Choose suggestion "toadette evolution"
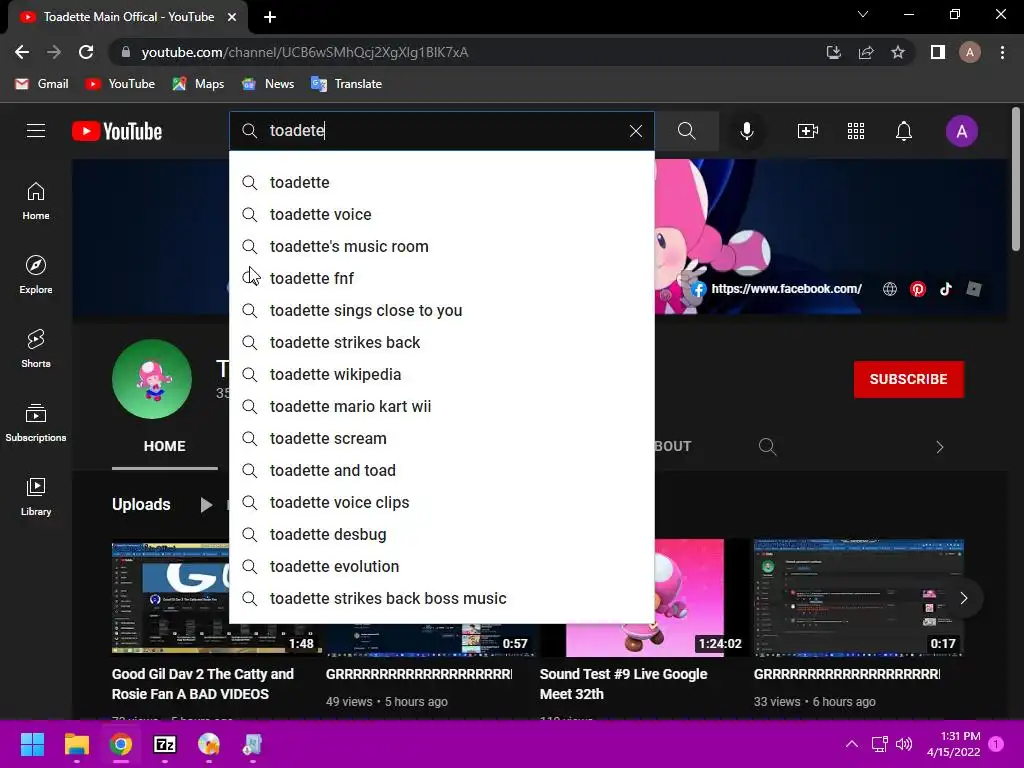The width and height of the screenshot is (1024, 768). 442,566
